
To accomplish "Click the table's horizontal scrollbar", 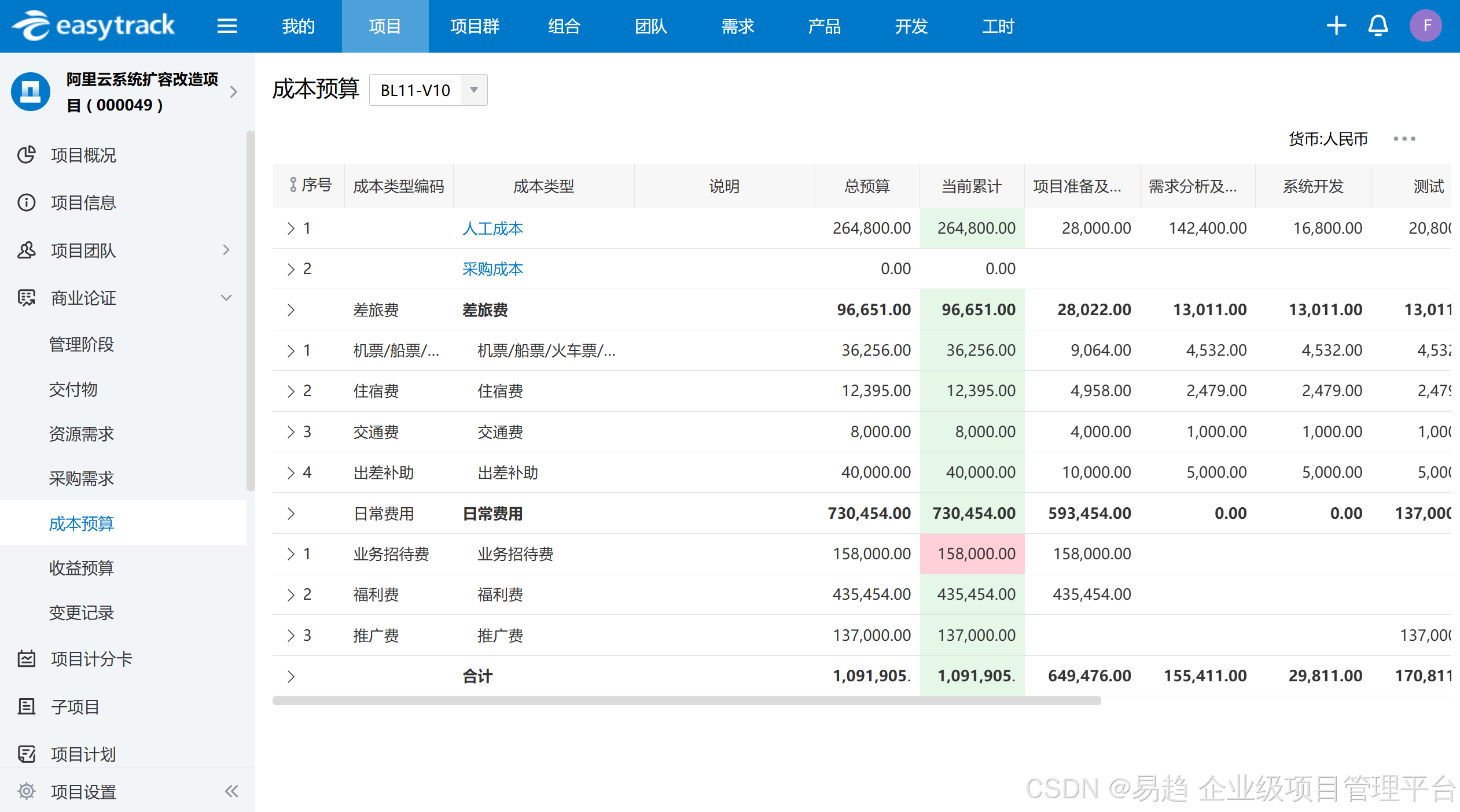I will pos(686,701).
